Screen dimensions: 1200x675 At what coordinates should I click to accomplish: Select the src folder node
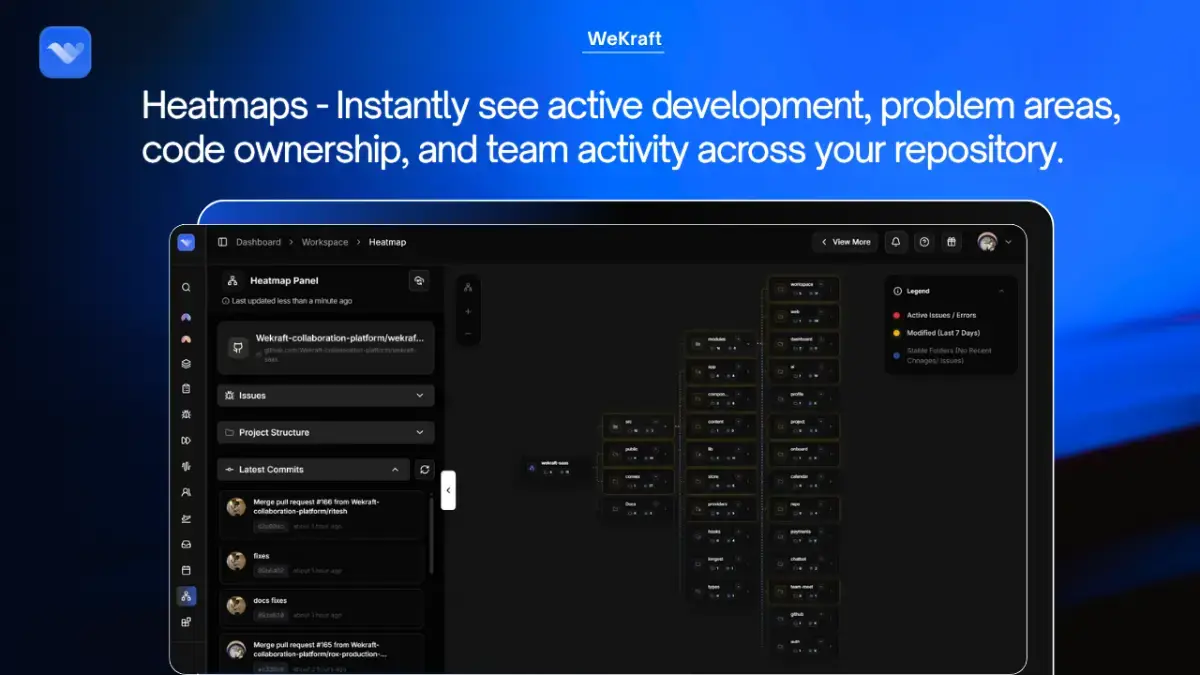pyautogui.click(x=638, y=427)
